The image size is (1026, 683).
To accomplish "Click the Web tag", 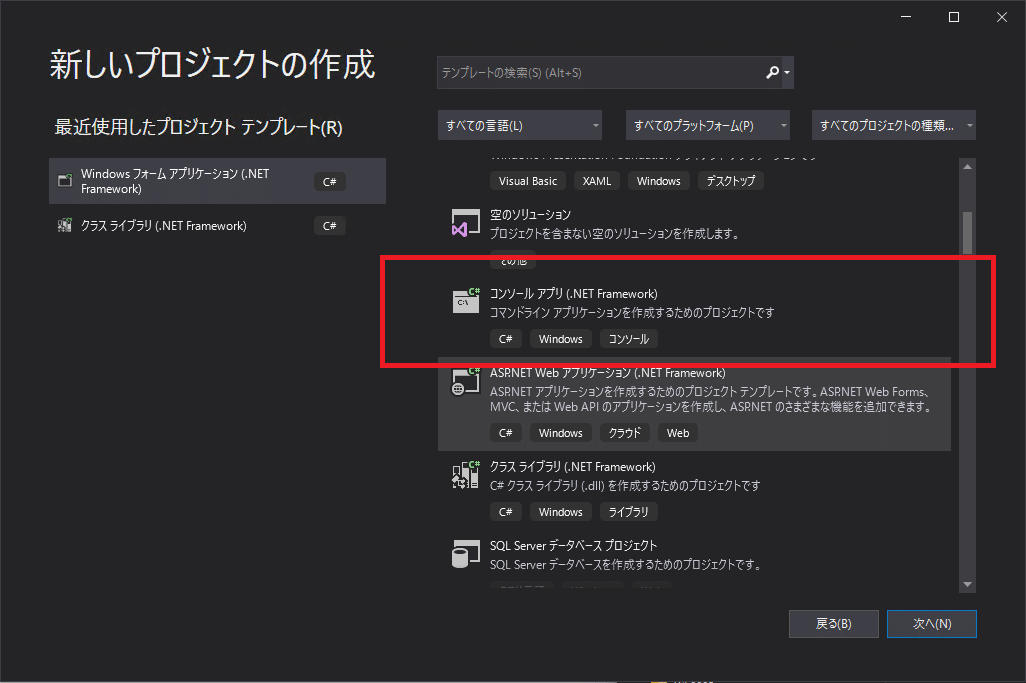I will [678, 433].
